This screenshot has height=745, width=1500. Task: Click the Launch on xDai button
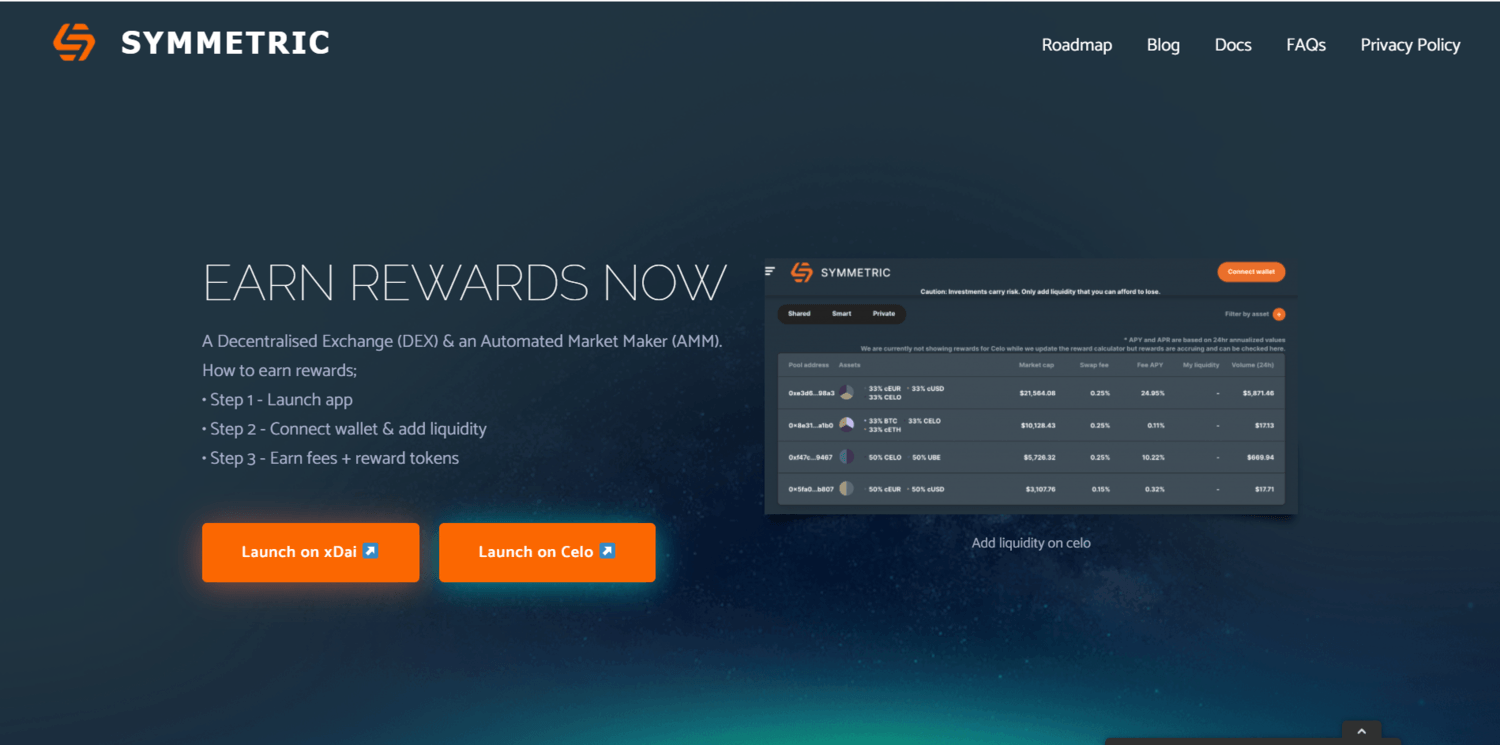[310, 552]
